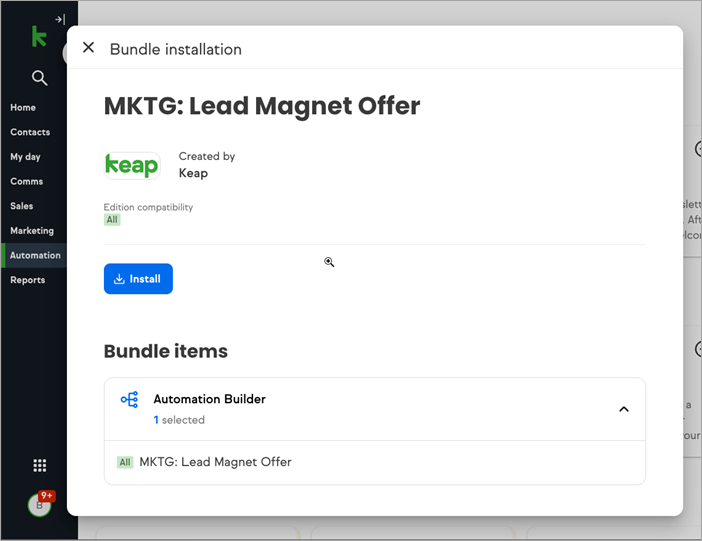Click the All edition compatibility badge
This screenshot has width=702, height=541.
pos(112,220)
